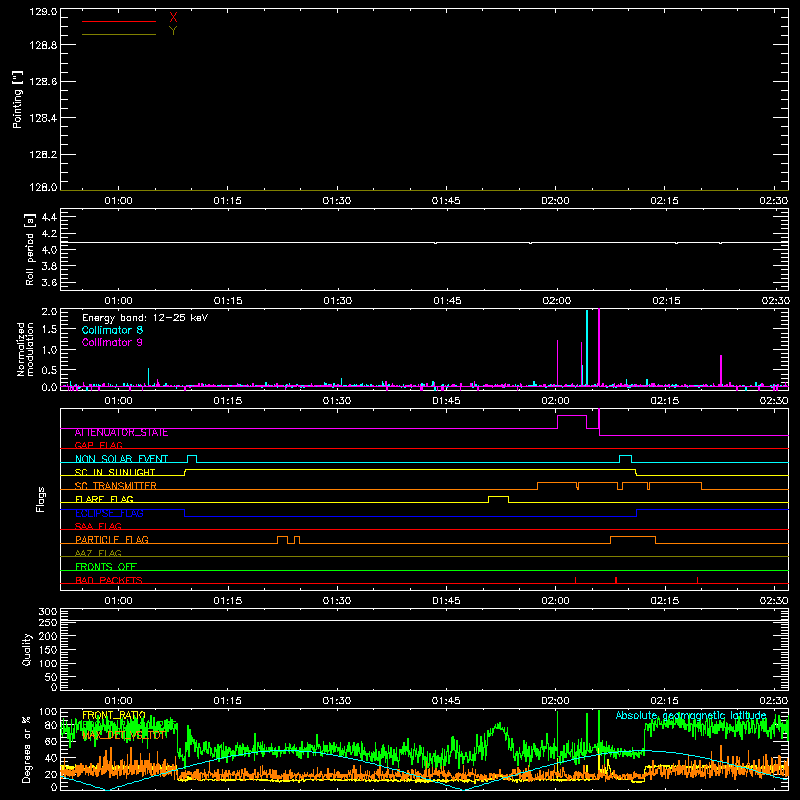Click the Collimator 9 spike near 02:23
This screenshot has height=800, width=800.
point(721,370)
